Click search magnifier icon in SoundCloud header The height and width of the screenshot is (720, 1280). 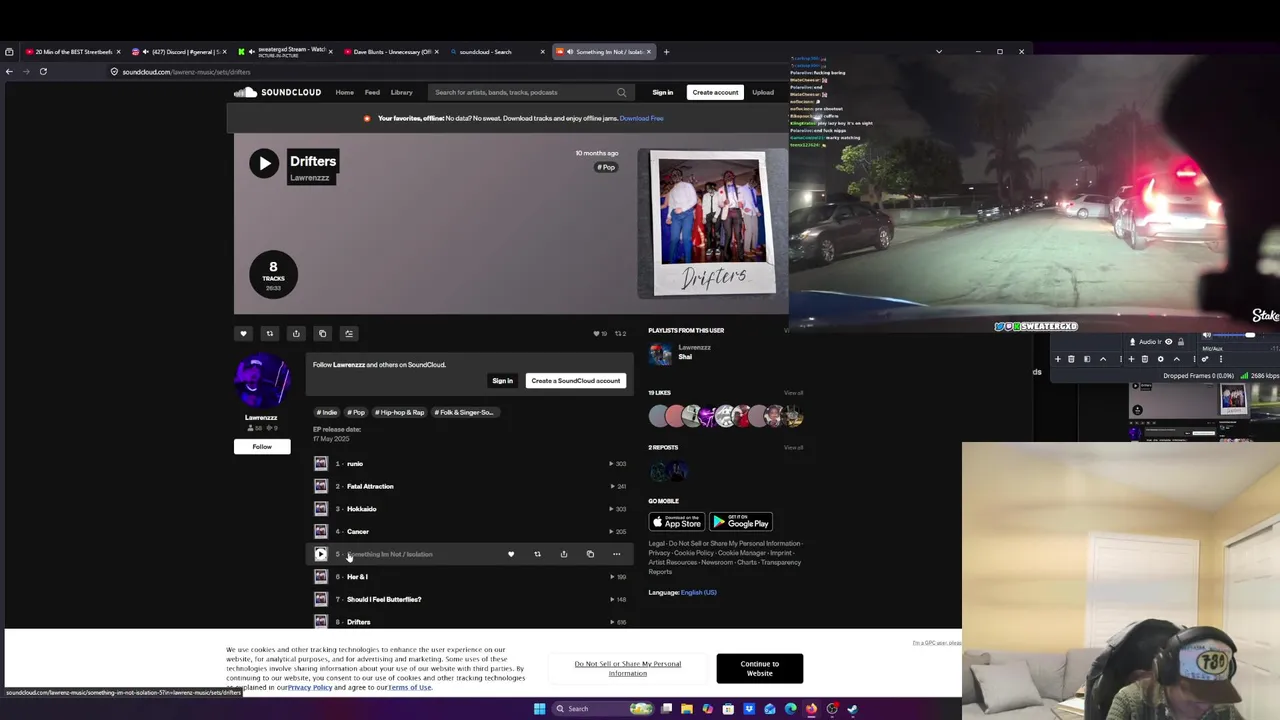click(x=621, y=92)
